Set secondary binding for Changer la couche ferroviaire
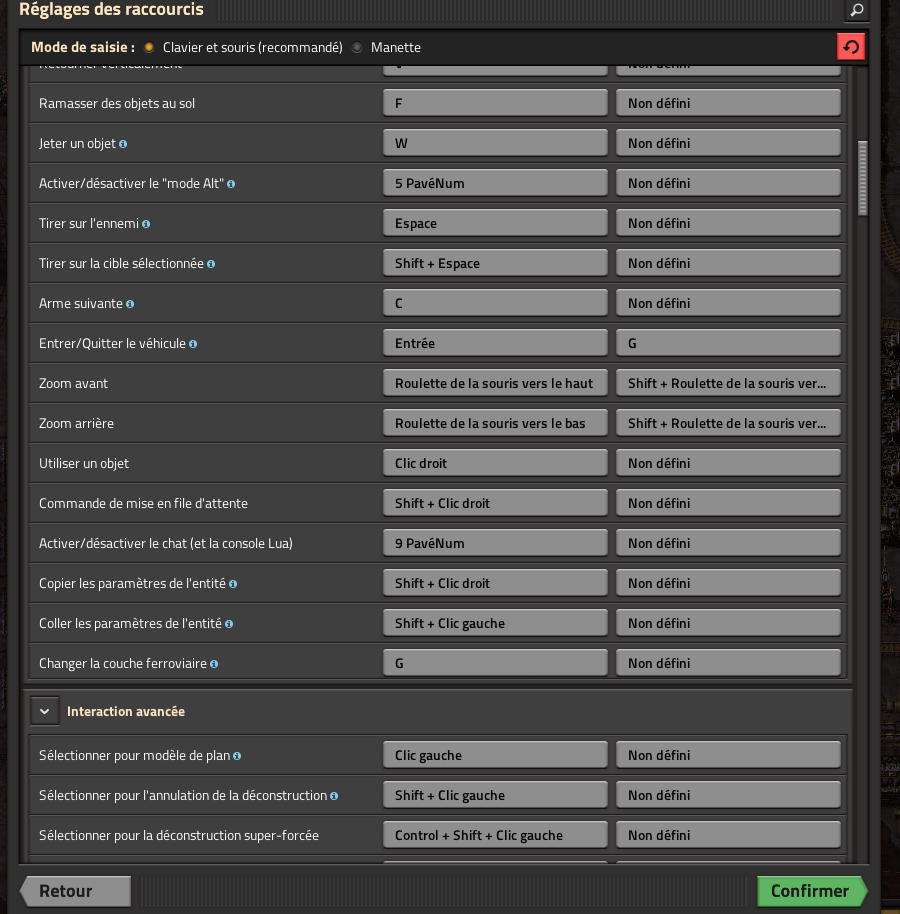Screen dimensions: 900x914 click(728, 663)
